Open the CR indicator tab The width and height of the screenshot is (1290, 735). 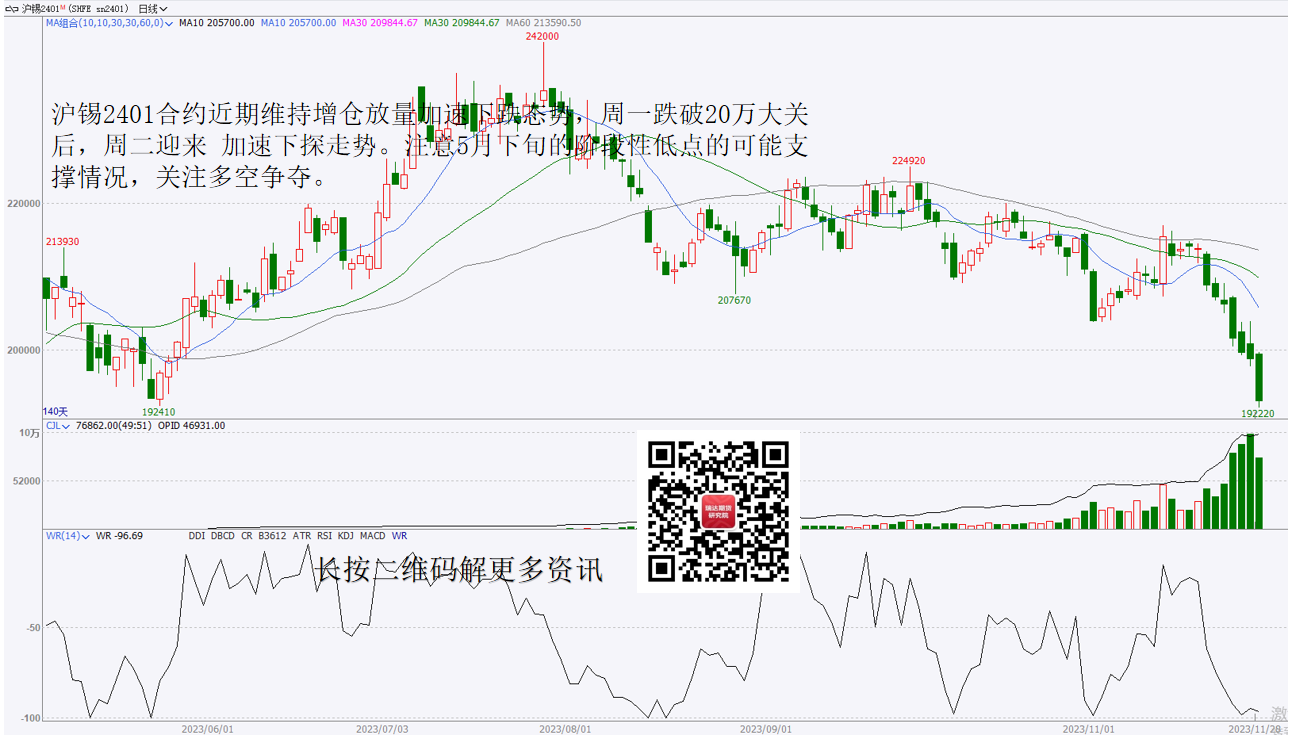[x=246, y=536]
